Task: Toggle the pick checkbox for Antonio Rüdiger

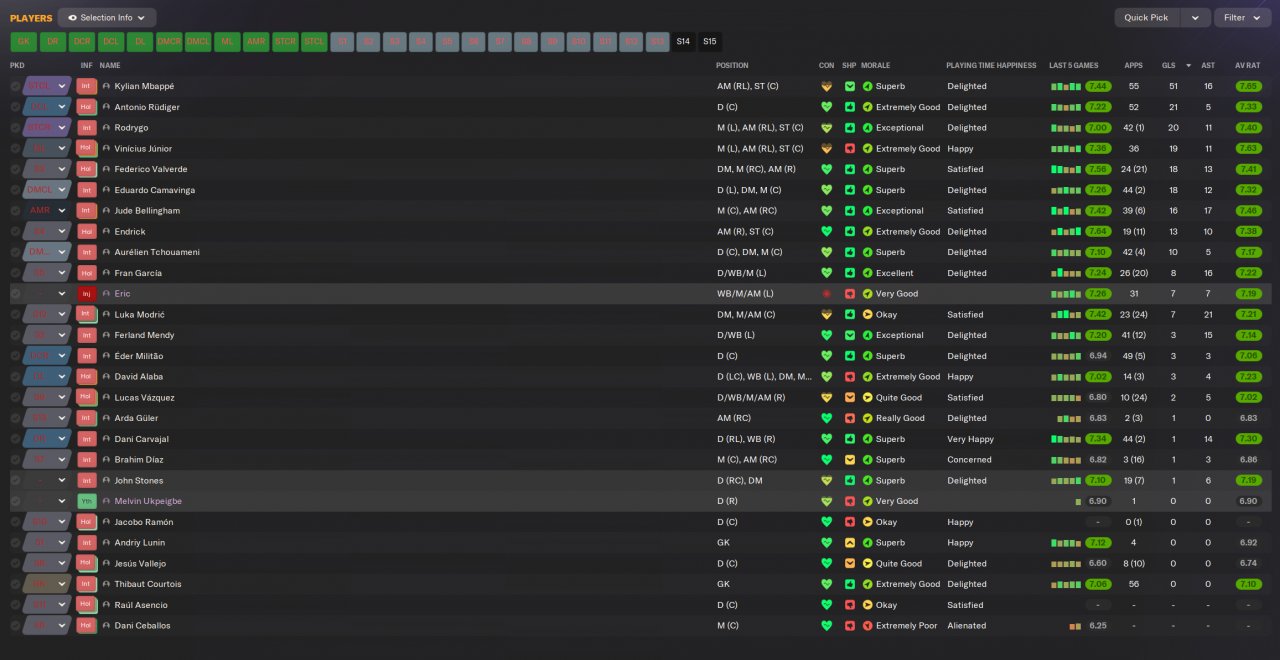Action: [15, 107]
